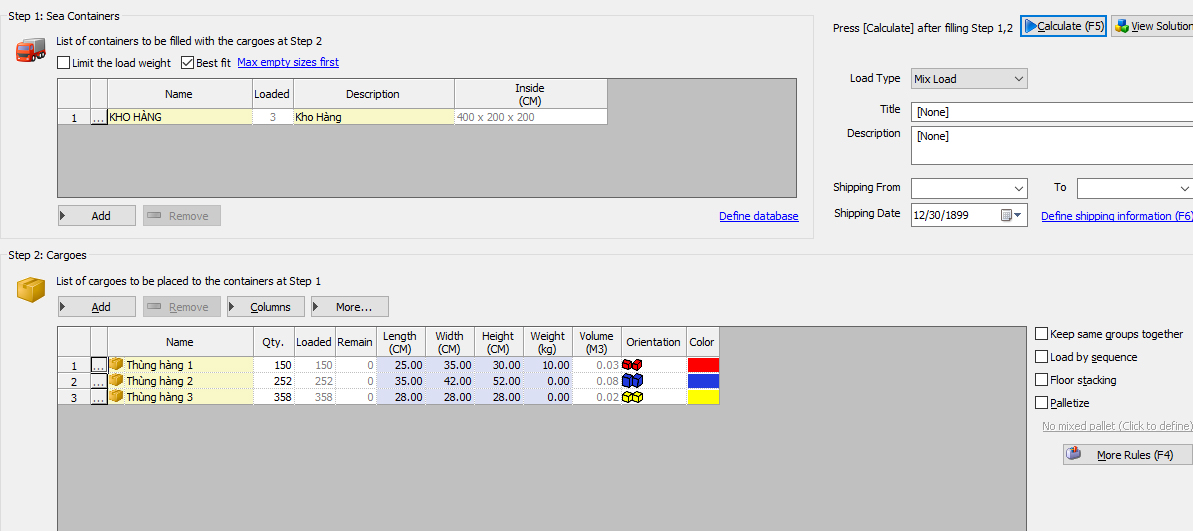Open the Define database link
1193x531 pixels.
pyautogui.click(x=758, y=216)
